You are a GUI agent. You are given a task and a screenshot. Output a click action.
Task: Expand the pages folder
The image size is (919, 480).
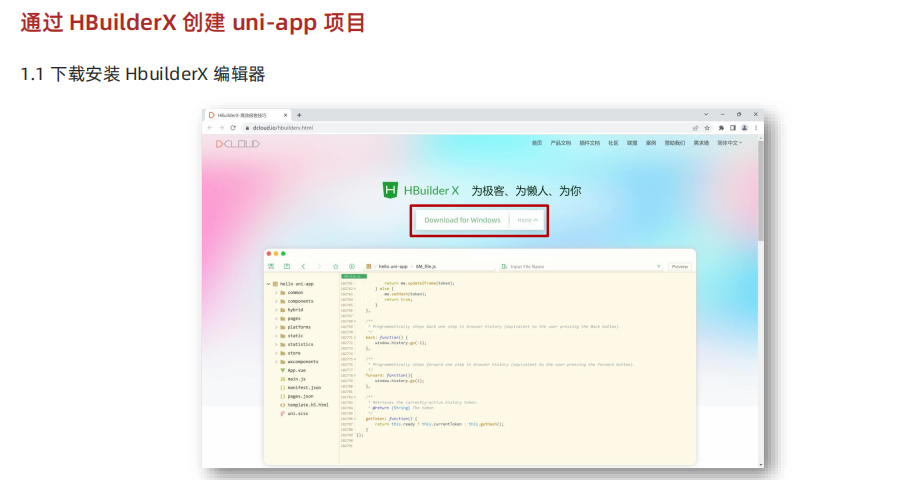tap(277, 319)
